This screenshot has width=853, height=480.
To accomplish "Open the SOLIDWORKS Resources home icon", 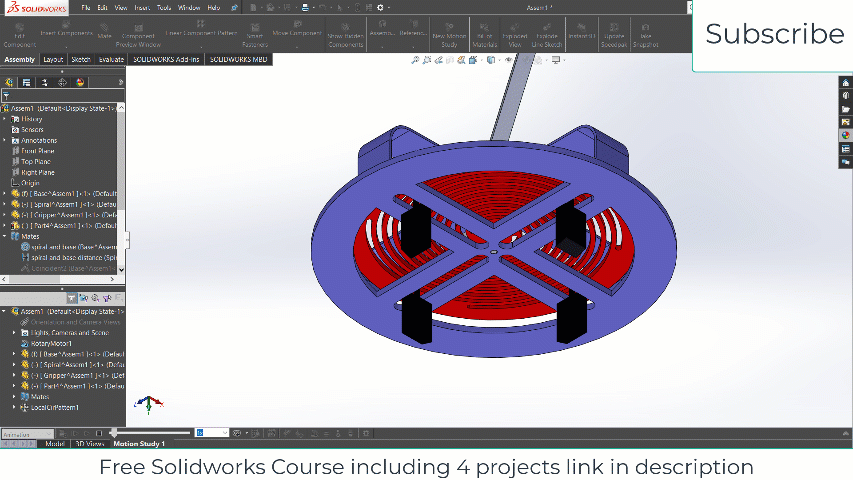I will coord(845,83).
